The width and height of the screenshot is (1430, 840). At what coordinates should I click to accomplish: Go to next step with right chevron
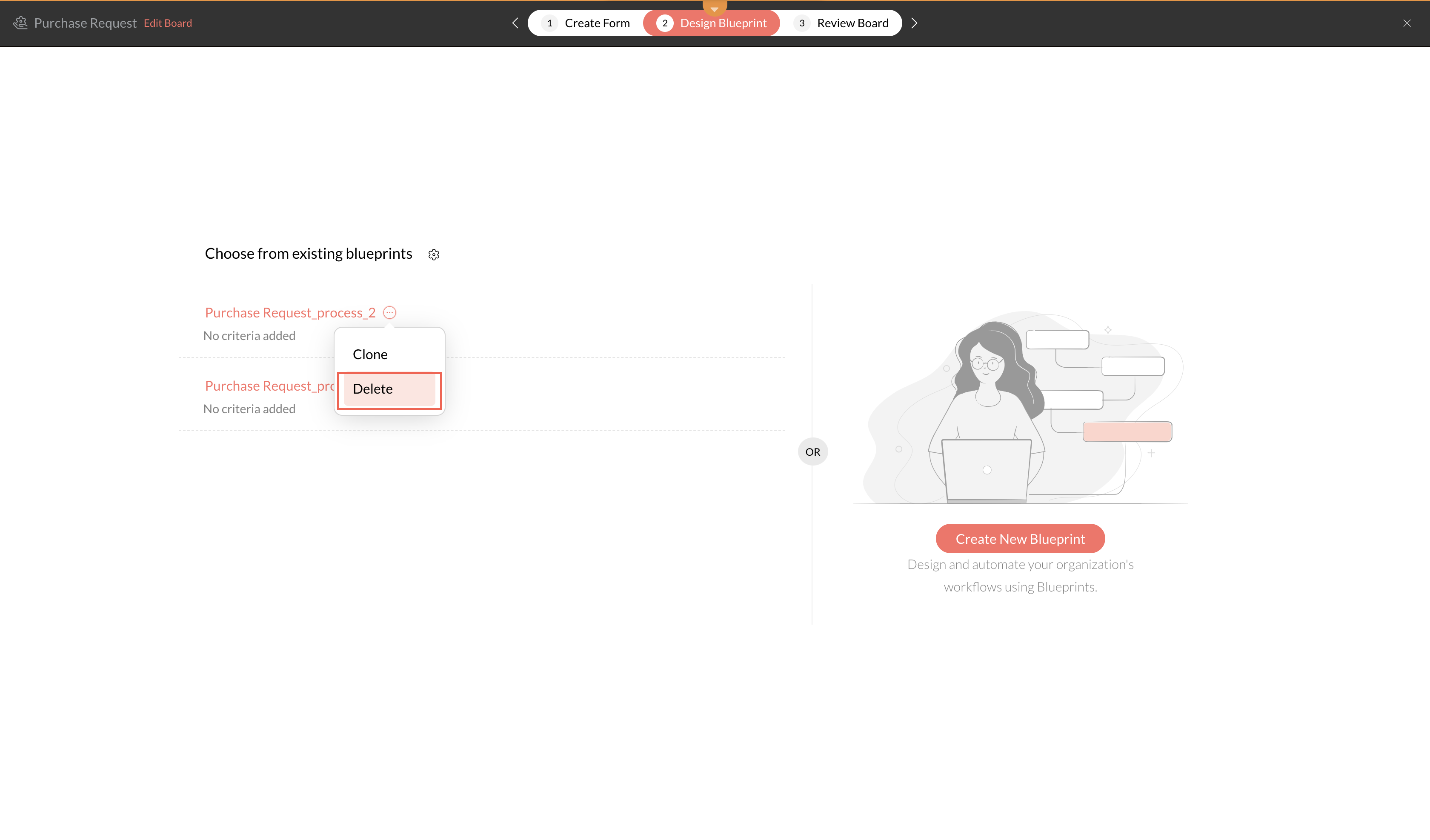pyautogui.click(x=914, y=23)
